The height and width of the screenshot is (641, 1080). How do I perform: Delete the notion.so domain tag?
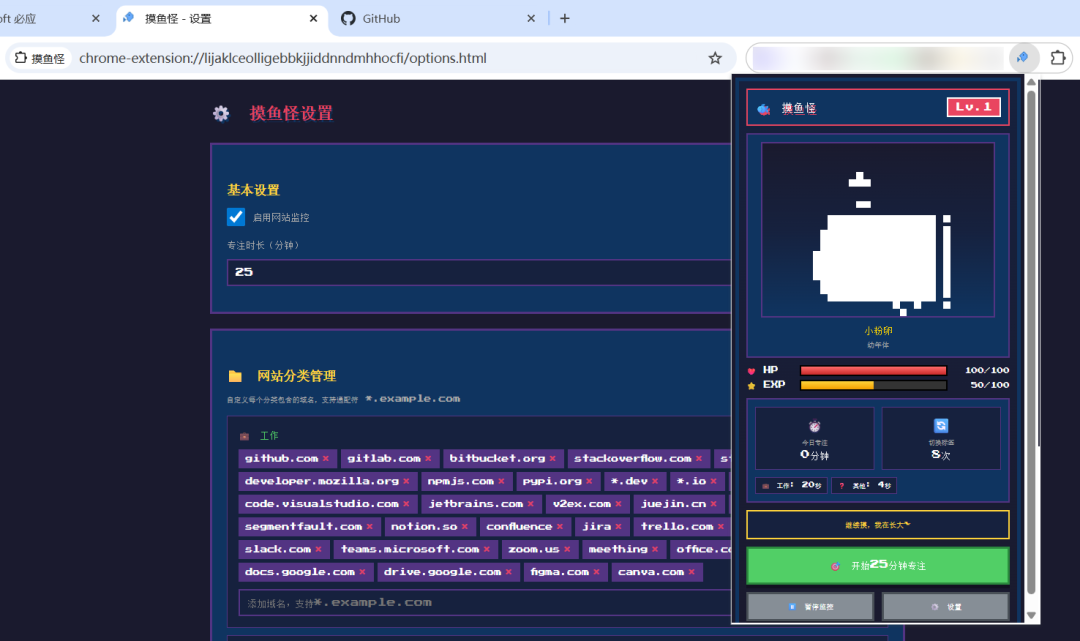tap(465, 527)
